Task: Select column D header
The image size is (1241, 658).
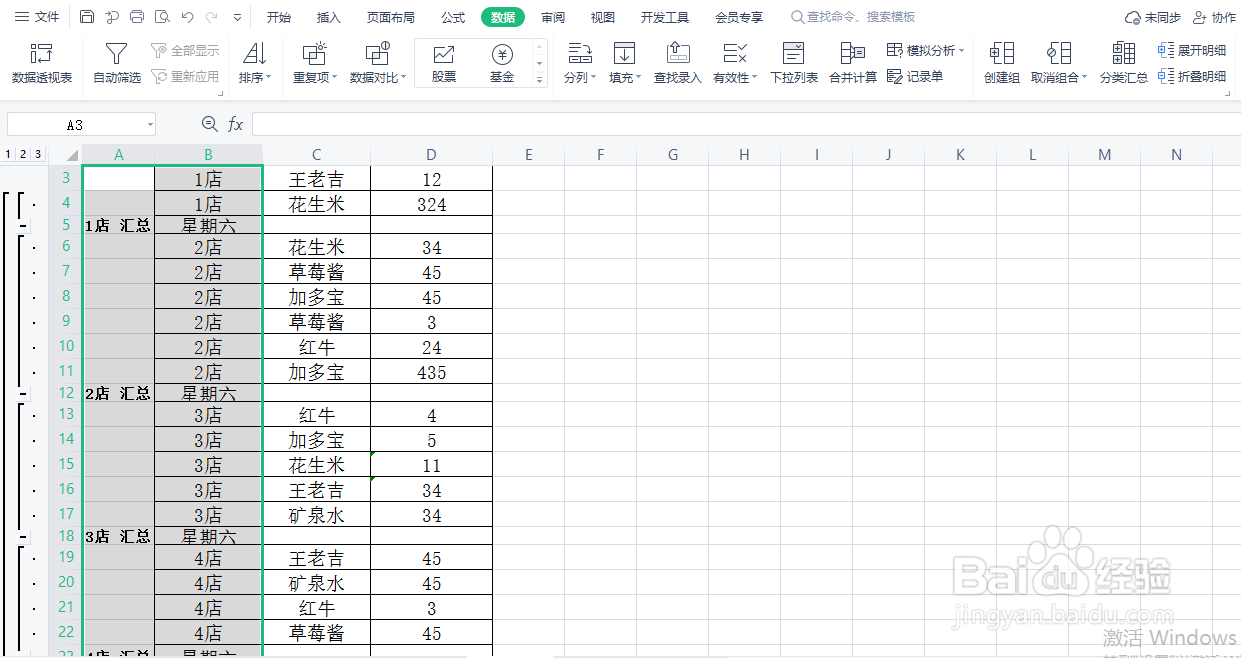Action: (431, 154)
